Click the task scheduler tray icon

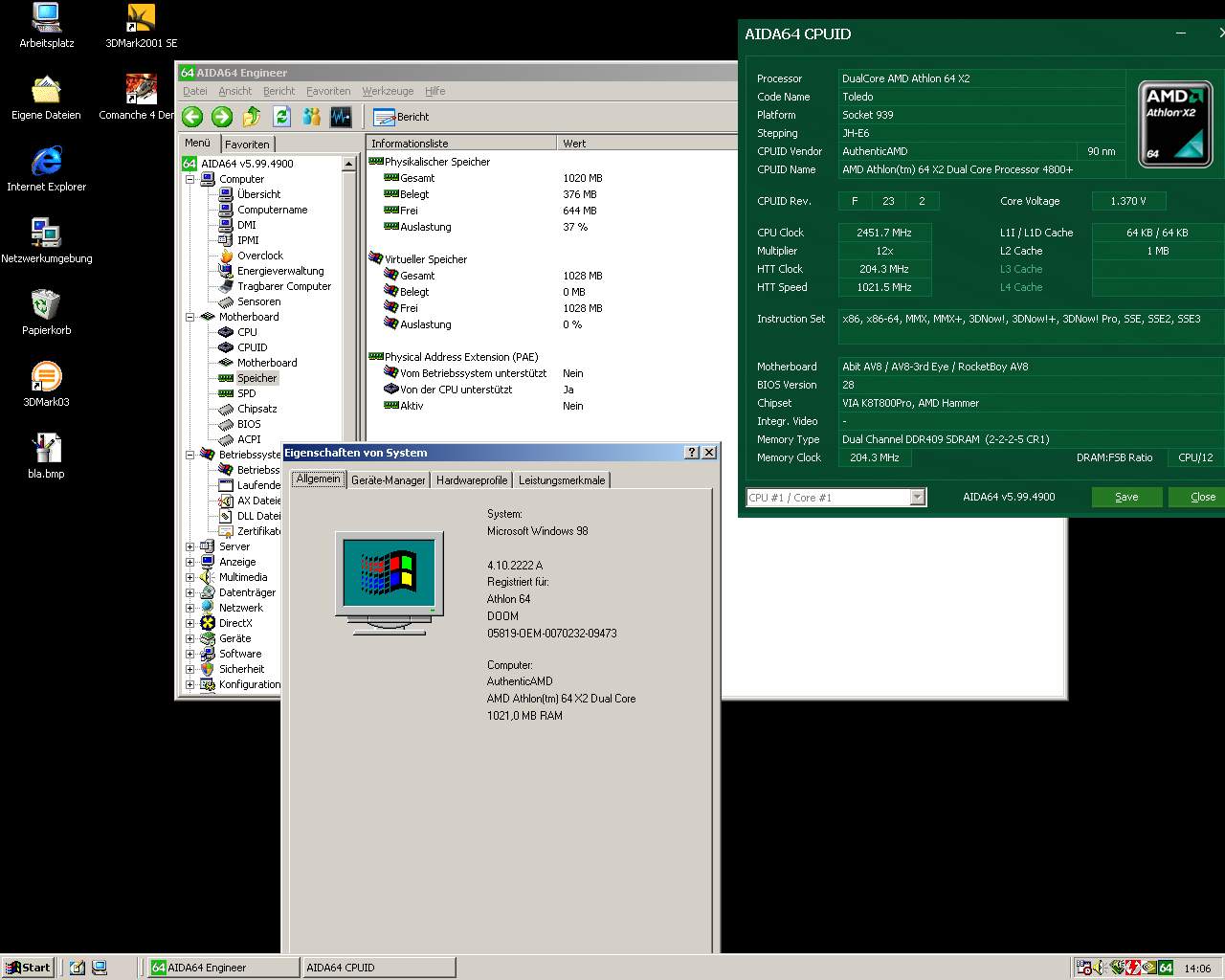1083,968
